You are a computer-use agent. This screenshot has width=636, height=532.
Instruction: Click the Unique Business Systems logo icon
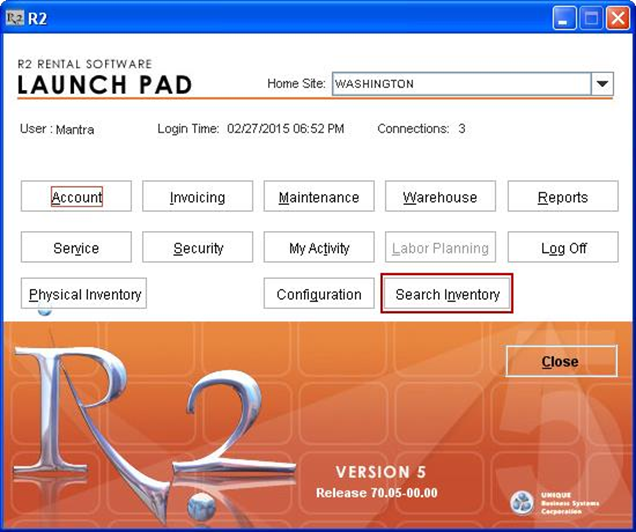tap(522, 503)
